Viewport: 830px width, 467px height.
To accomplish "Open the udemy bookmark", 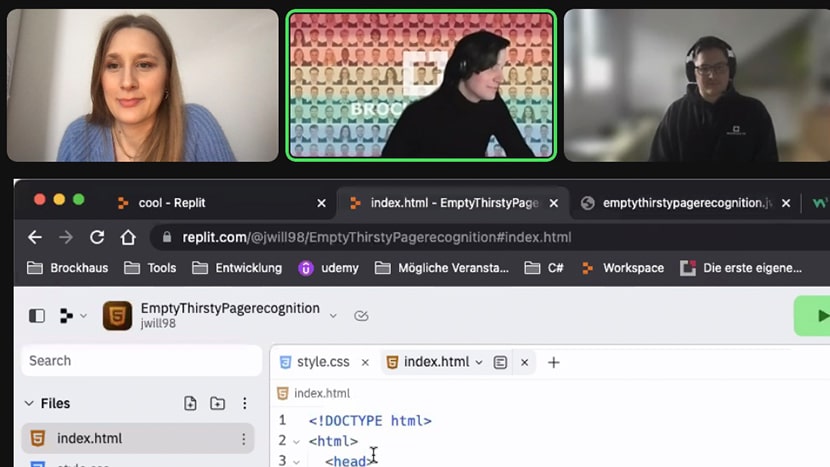I will pyautogui.click(x=328, y=268).
